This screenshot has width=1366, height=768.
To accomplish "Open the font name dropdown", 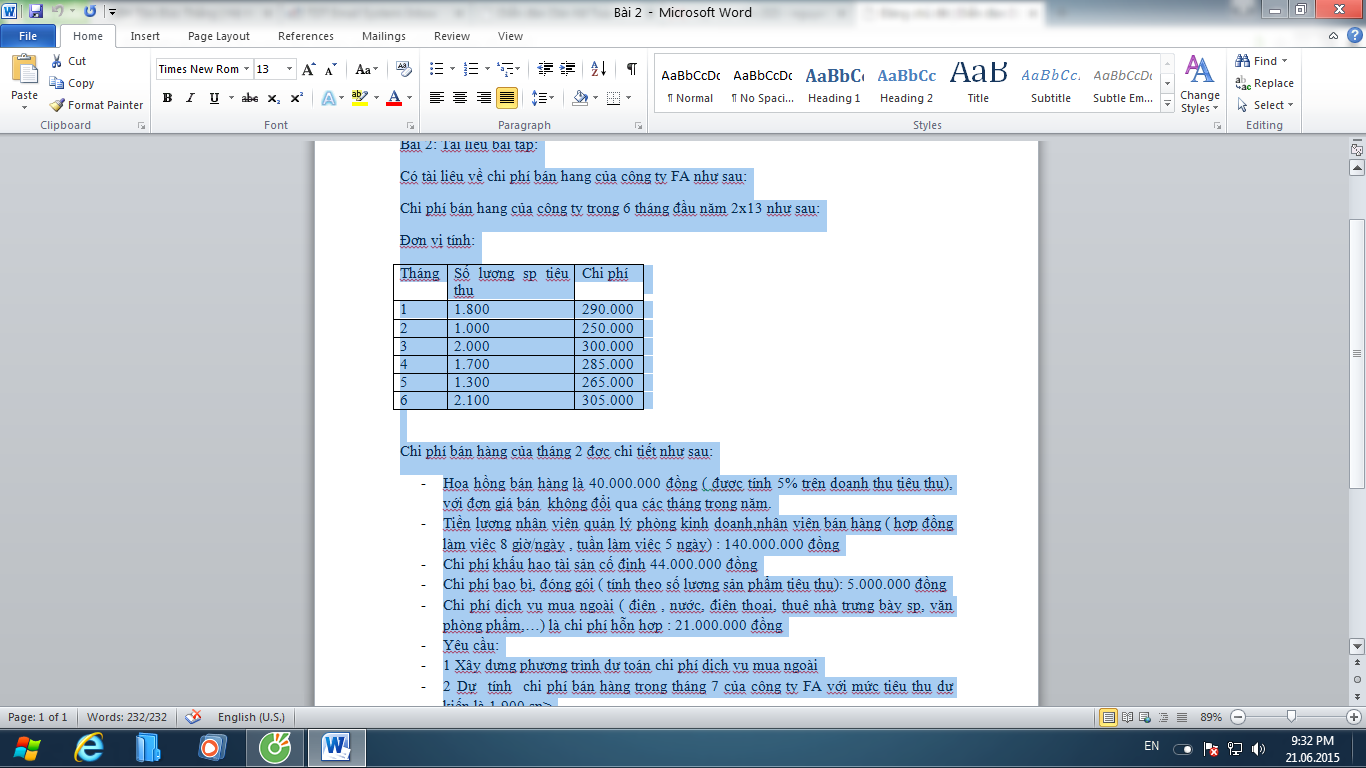I will coord(246,69).
